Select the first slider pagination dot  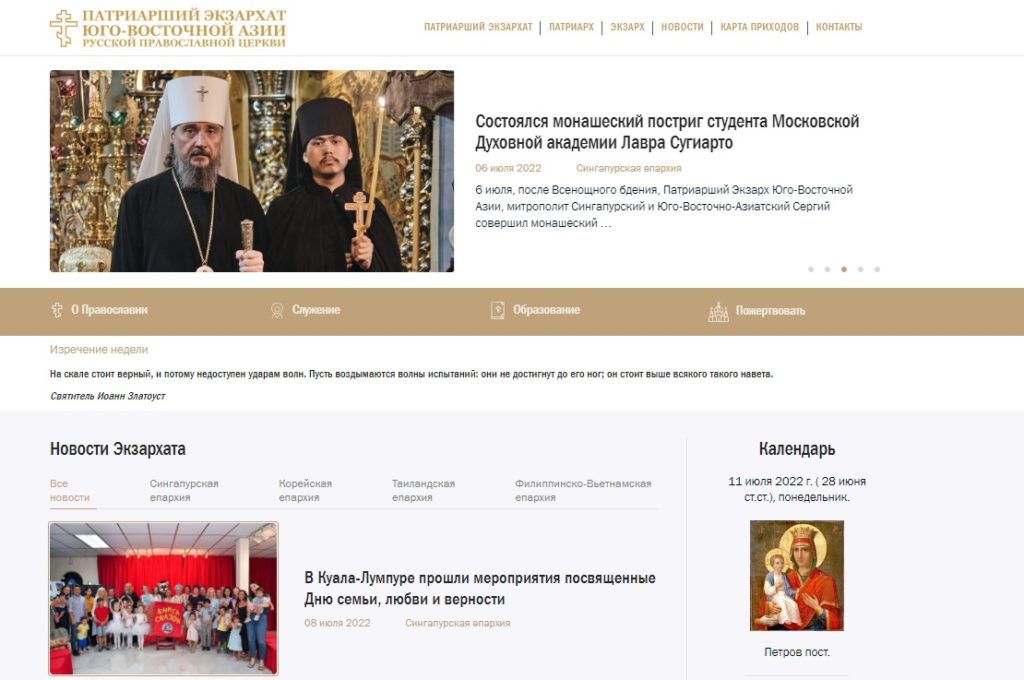tap(811, 269)
